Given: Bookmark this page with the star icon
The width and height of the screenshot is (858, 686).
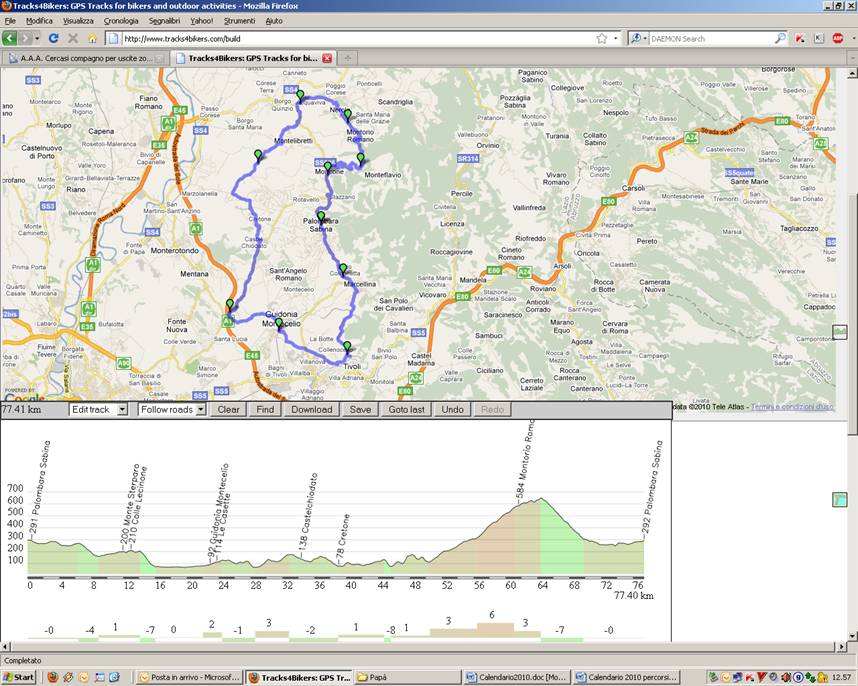Looking at the screenshot, I should (602, 38).
